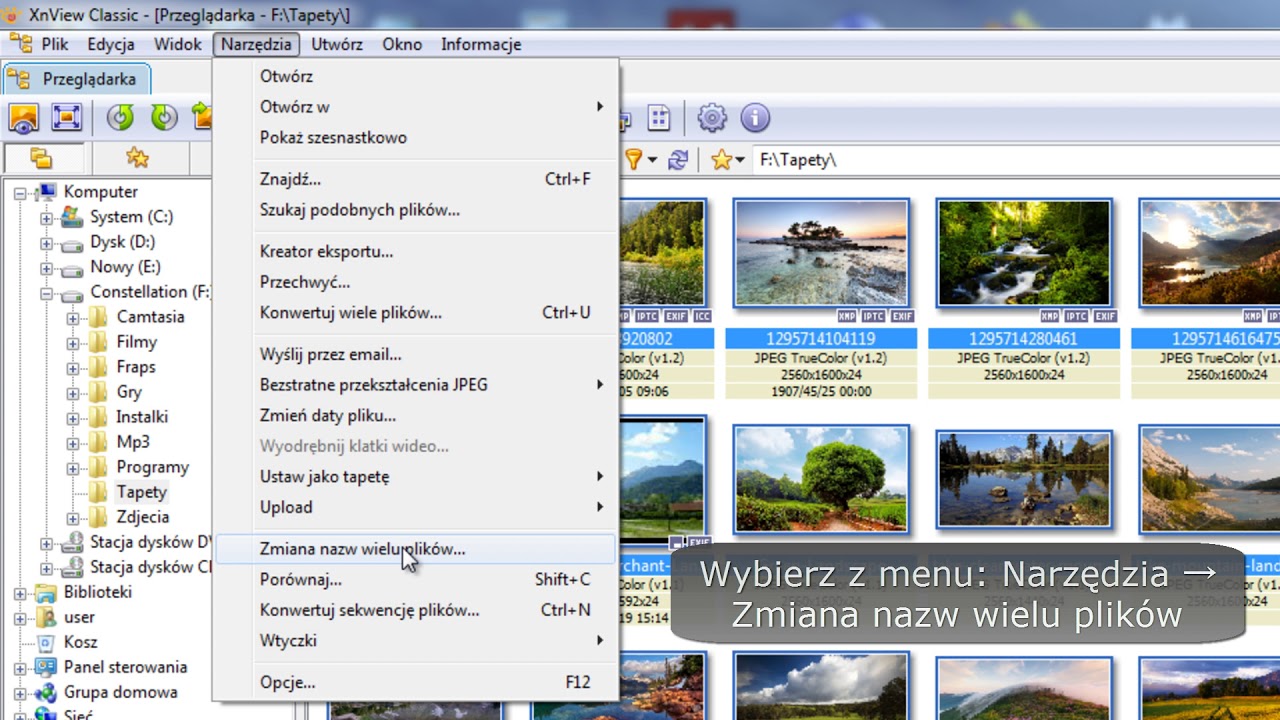Screen dimensions: 1280x720
Task: Select the folders tab icon in the left panel
Action: (x=41, y=158)
